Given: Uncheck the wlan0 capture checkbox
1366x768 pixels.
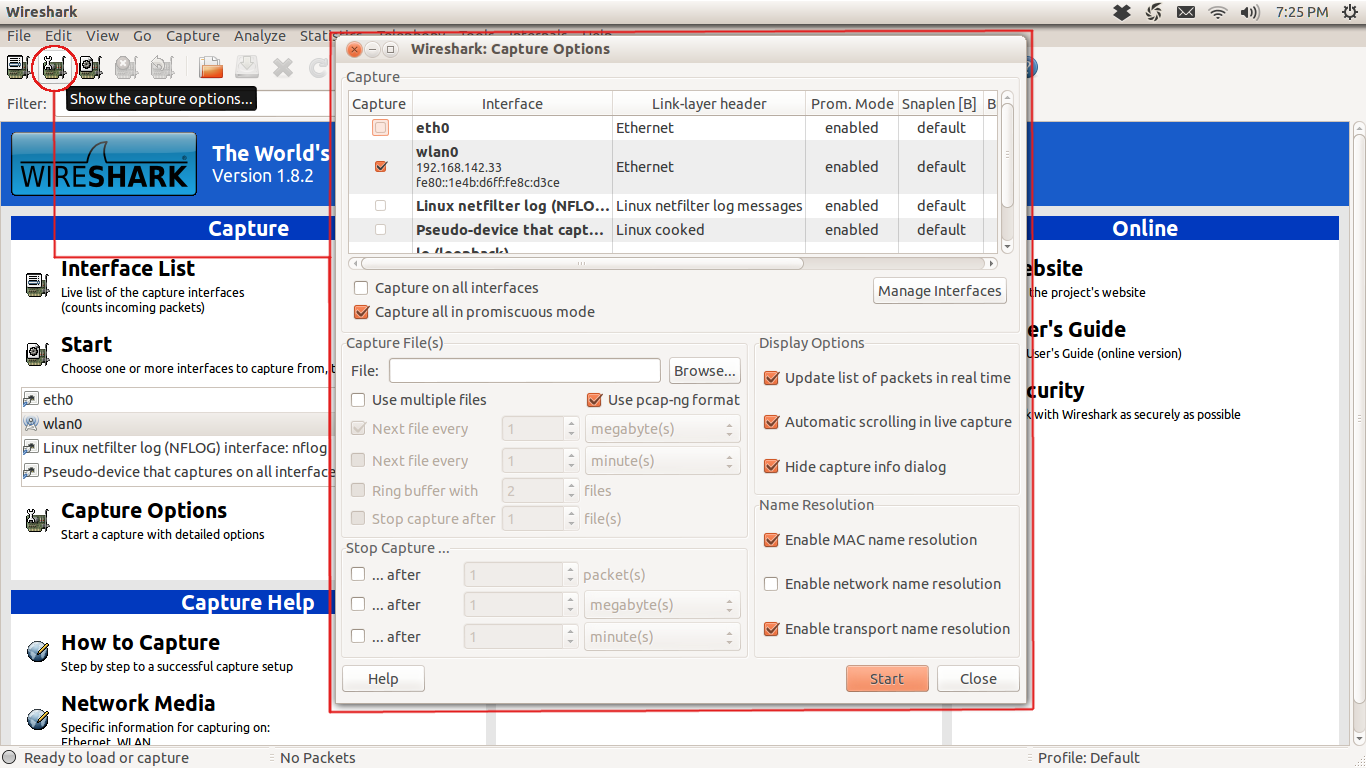Looking at the screenshot, I should coord(380,166).
